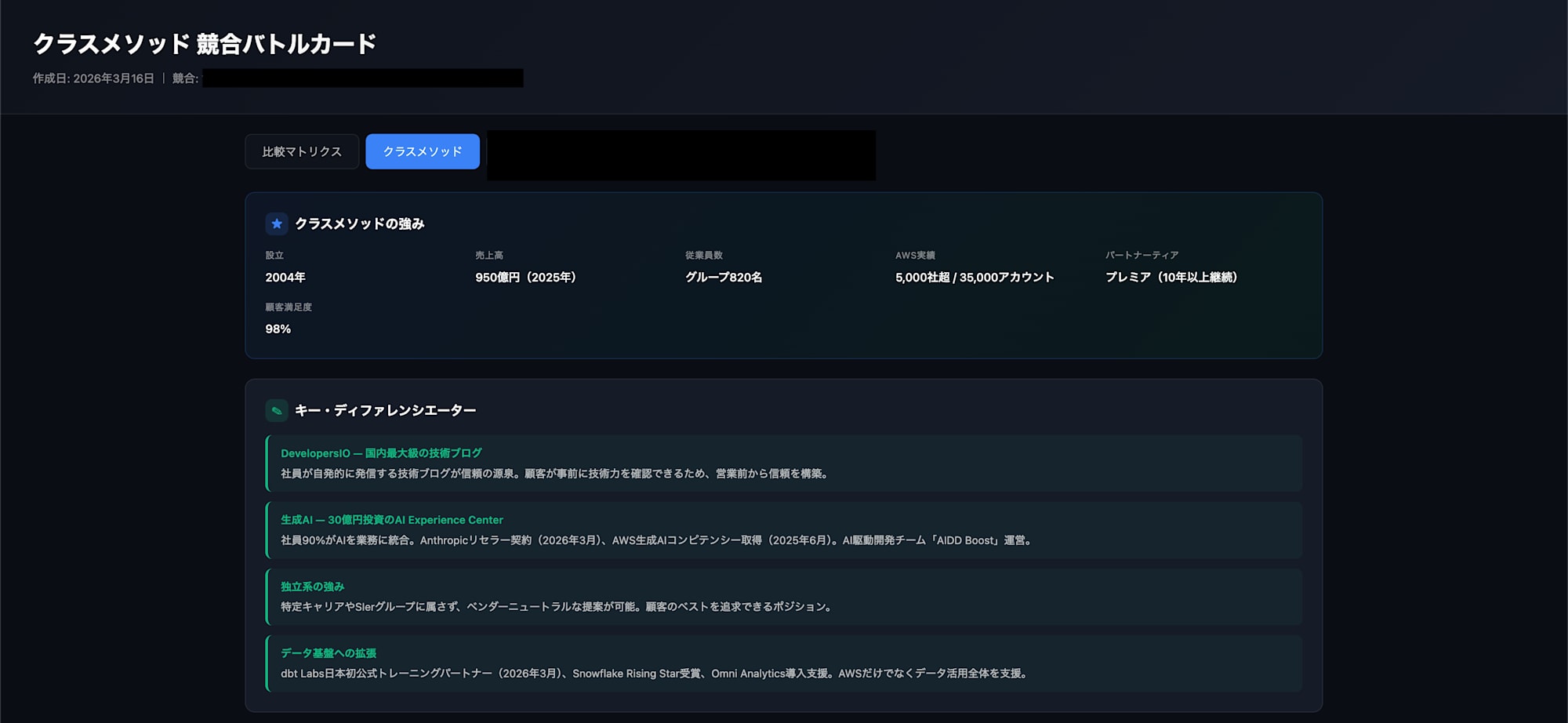Click the パートナーティア プレミア value
This screenshot has height=723, width=1568.
coord(1171,277)
